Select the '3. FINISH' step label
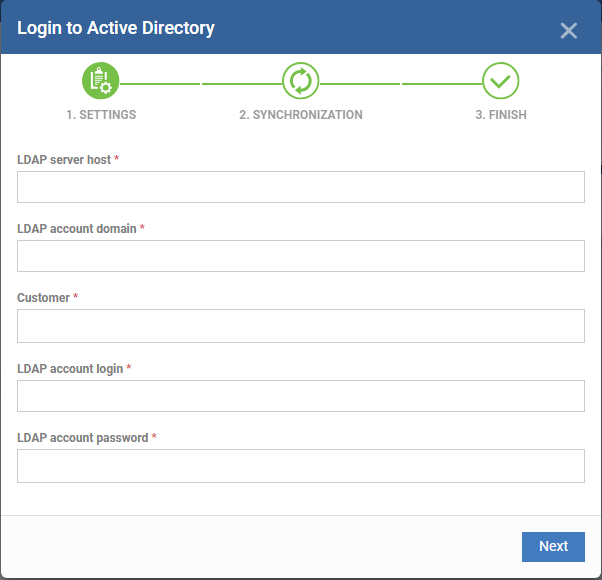The height and width of the screenshot is (580, 602). click(501, 115)
